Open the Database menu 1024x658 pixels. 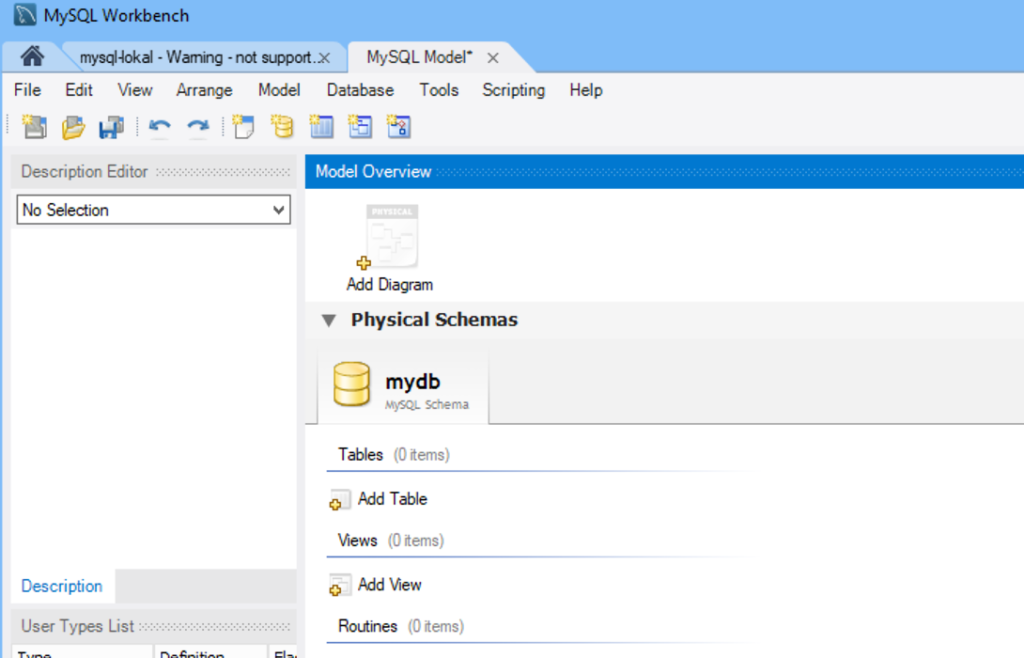(x=360, y=90)
